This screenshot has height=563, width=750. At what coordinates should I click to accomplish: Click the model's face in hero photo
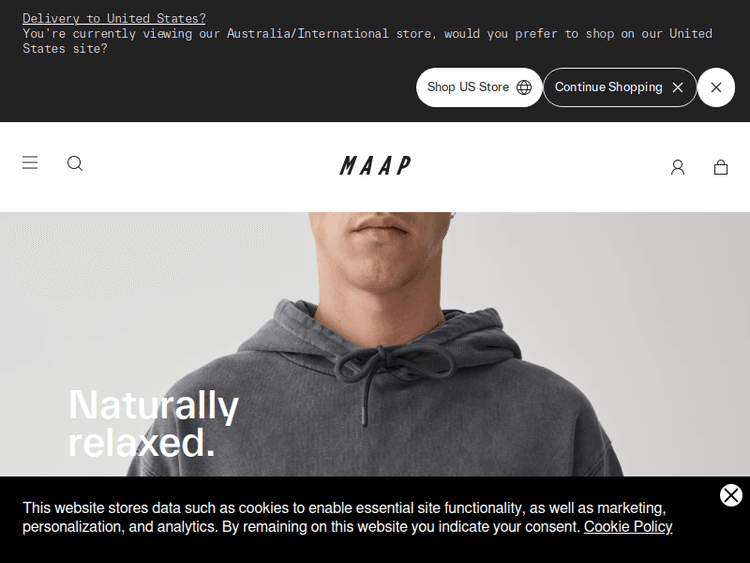pyautogui.click(x=381, y=249)
